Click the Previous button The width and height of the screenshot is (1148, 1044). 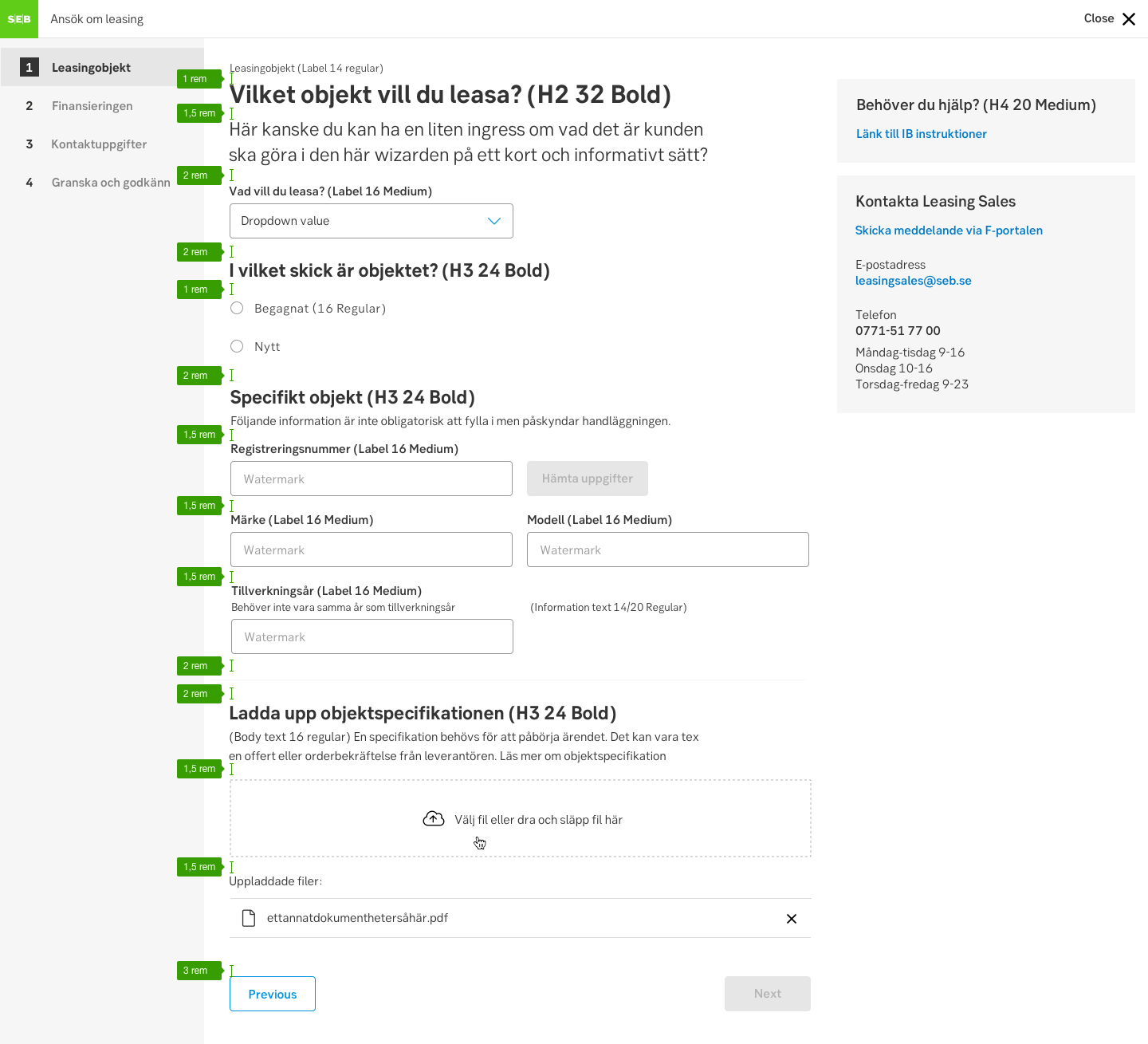[x=273, y=994]
